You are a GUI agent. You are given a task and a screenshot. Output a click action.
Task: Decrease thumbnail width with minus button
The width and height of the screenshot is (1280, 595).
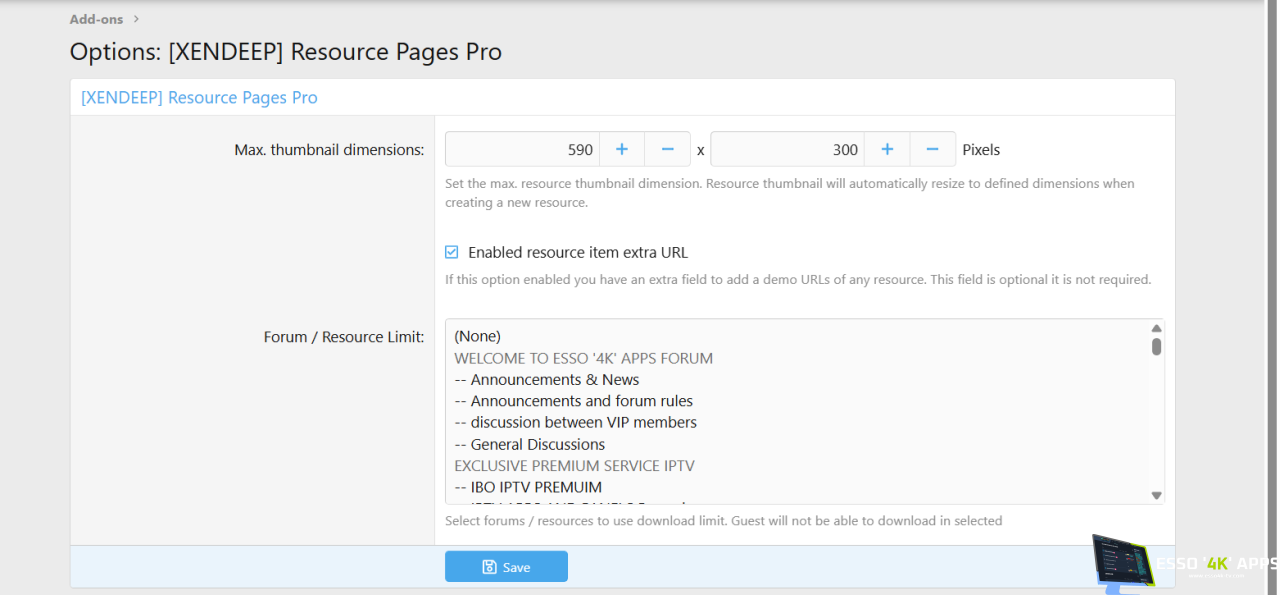point(667,150)
